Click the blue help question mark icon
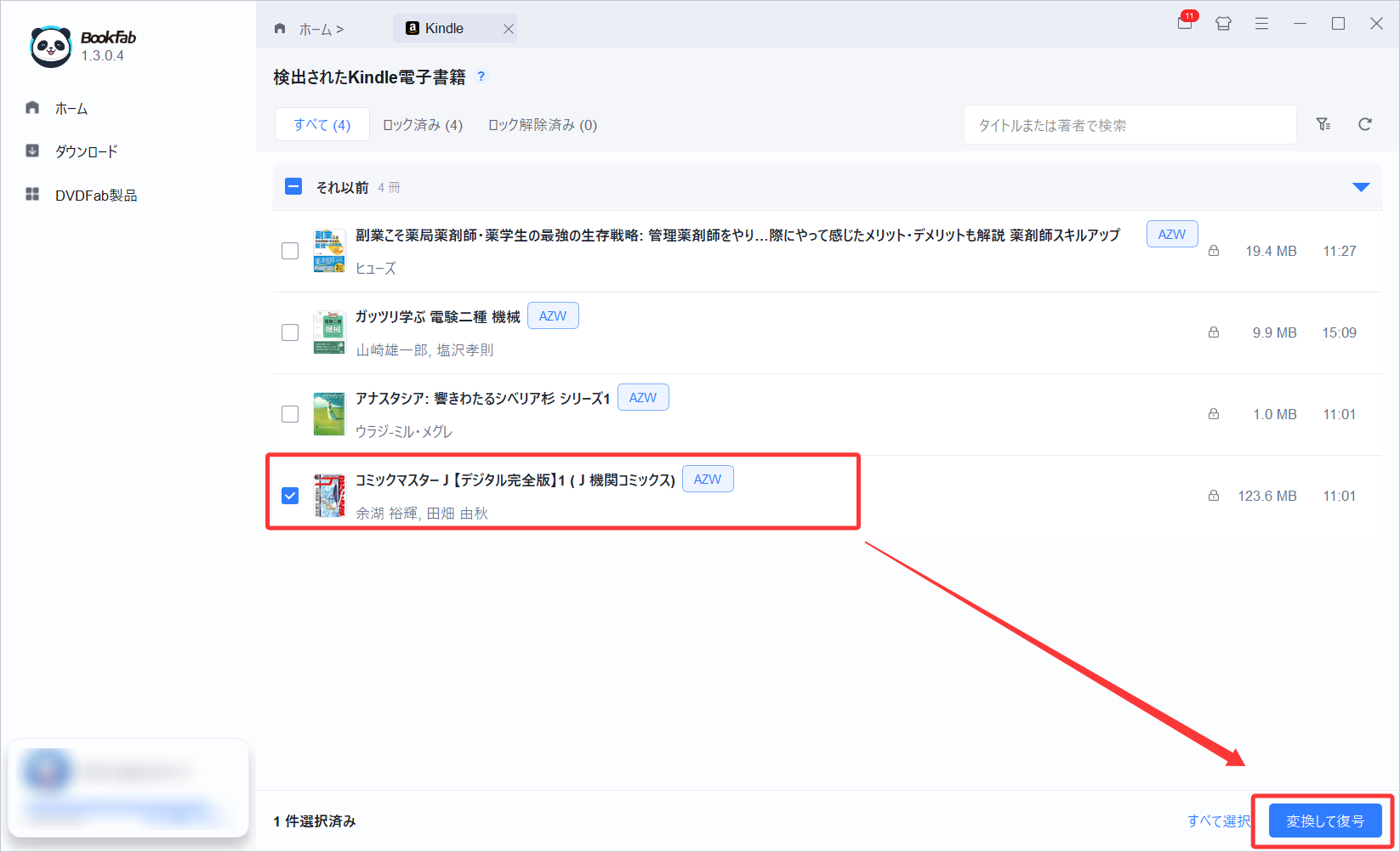The image size is (1400, 852). 481,76
